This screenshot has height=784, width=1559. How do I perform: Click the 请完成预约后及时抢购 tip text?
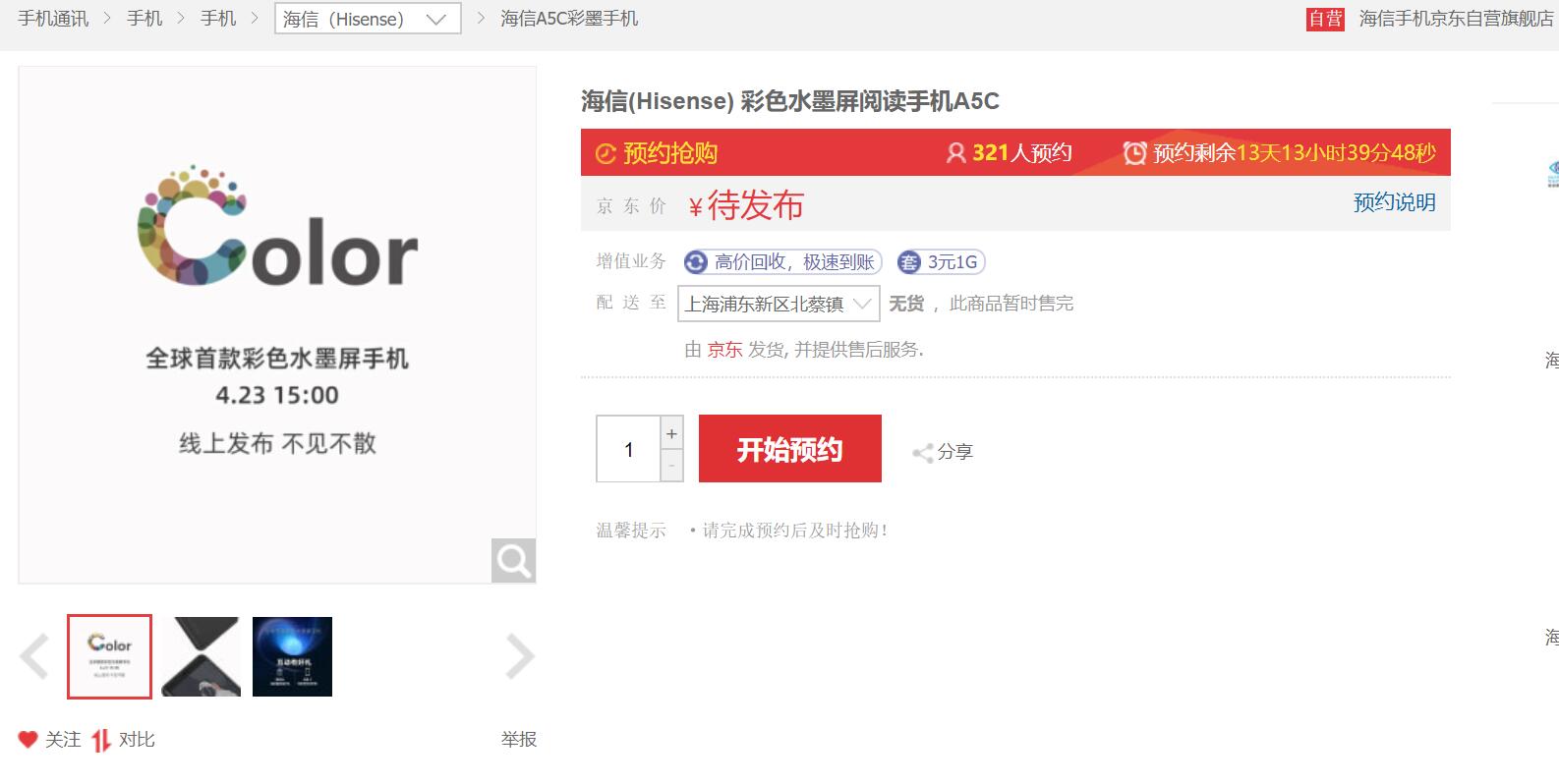tap(794, 531)
